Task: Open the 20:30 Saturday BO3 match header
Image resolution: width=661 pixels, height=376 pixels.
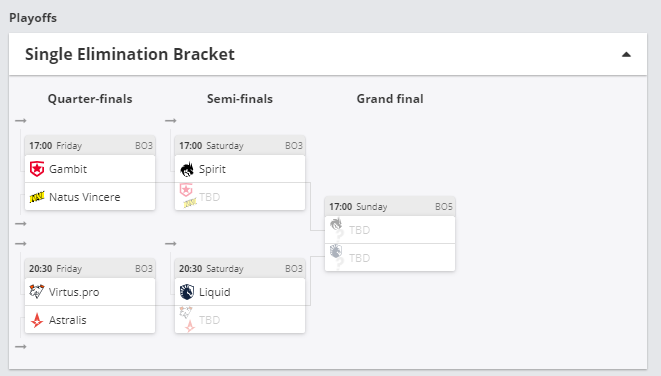Action: [x=240, y=269]
